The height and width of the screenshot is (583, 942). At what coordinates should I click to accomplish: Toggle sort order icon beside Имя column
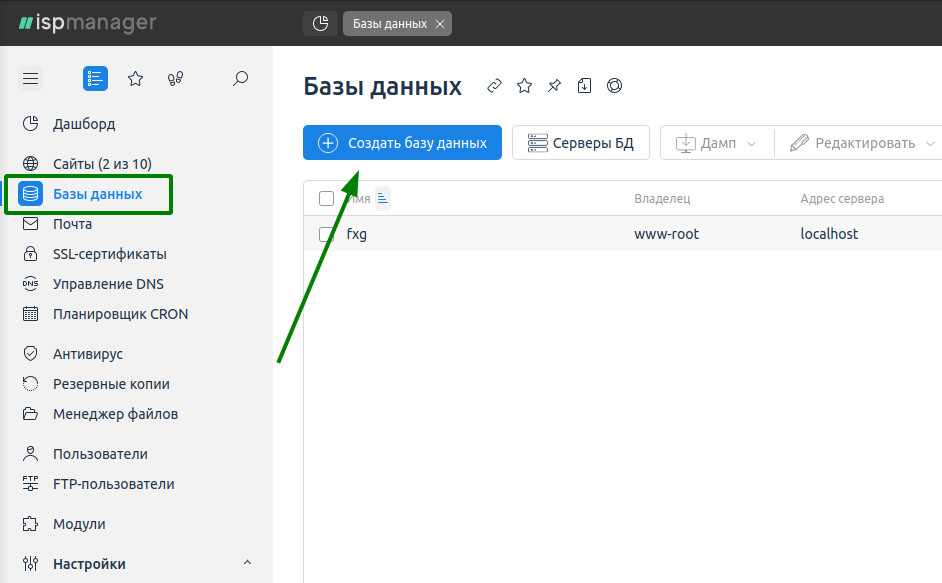(383, 198)
